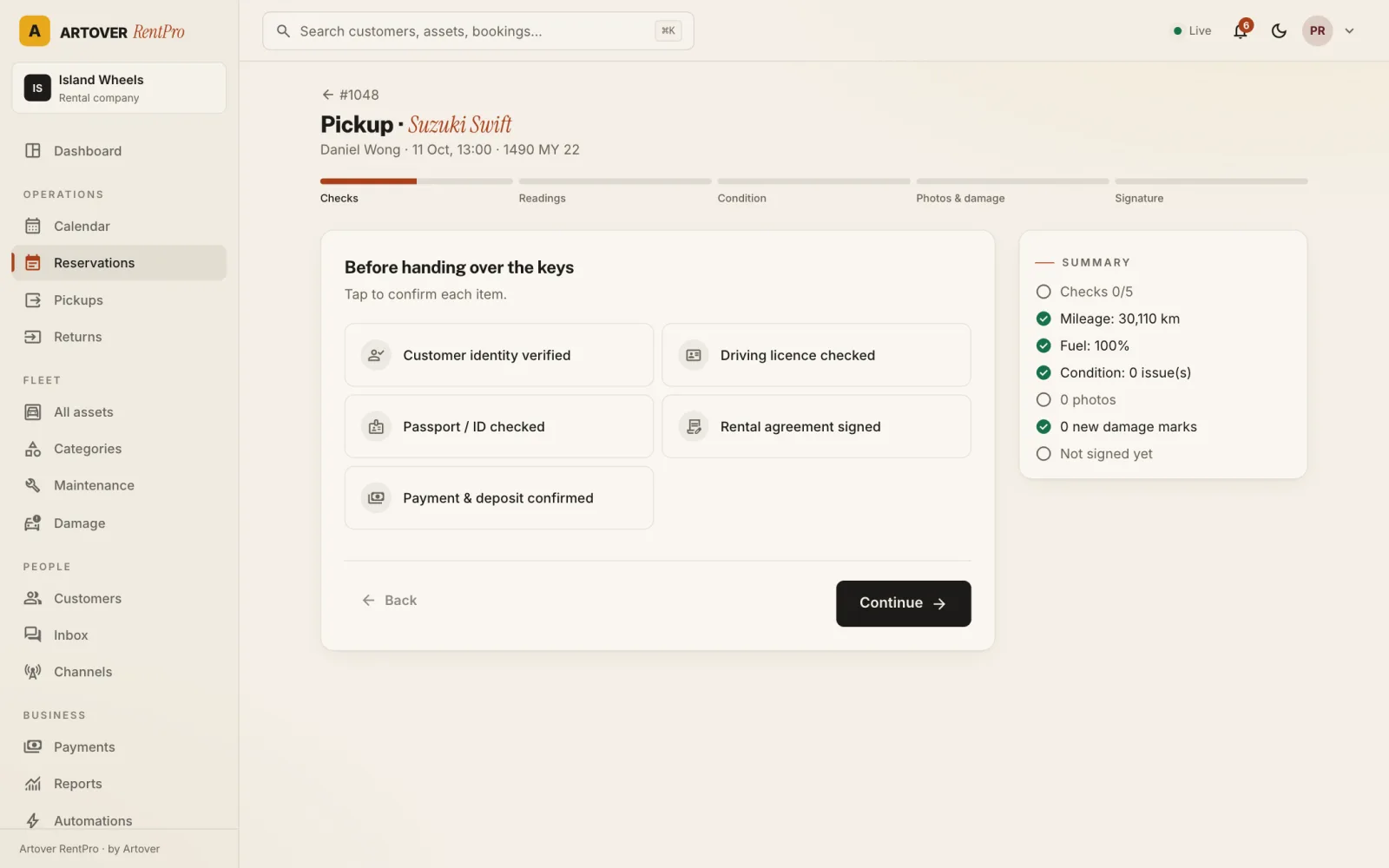
Task: Focus the search customers field
Action: coord(478,31)
